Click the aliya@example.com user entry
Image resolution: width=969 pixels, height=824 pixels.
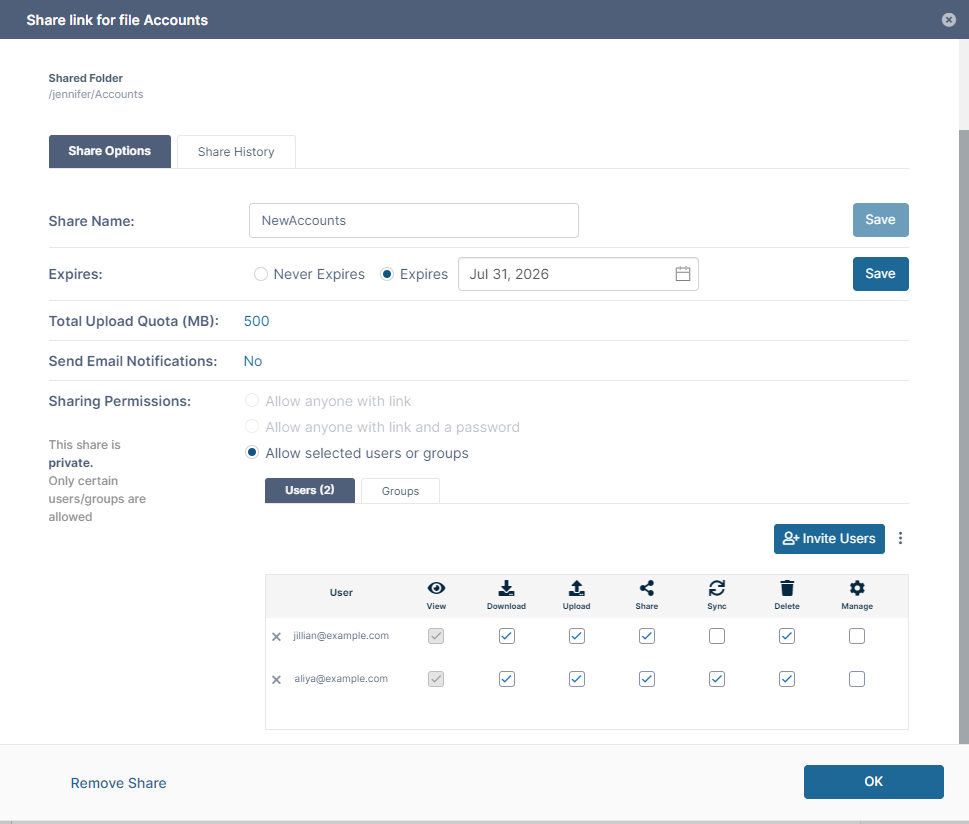(341, 679)
